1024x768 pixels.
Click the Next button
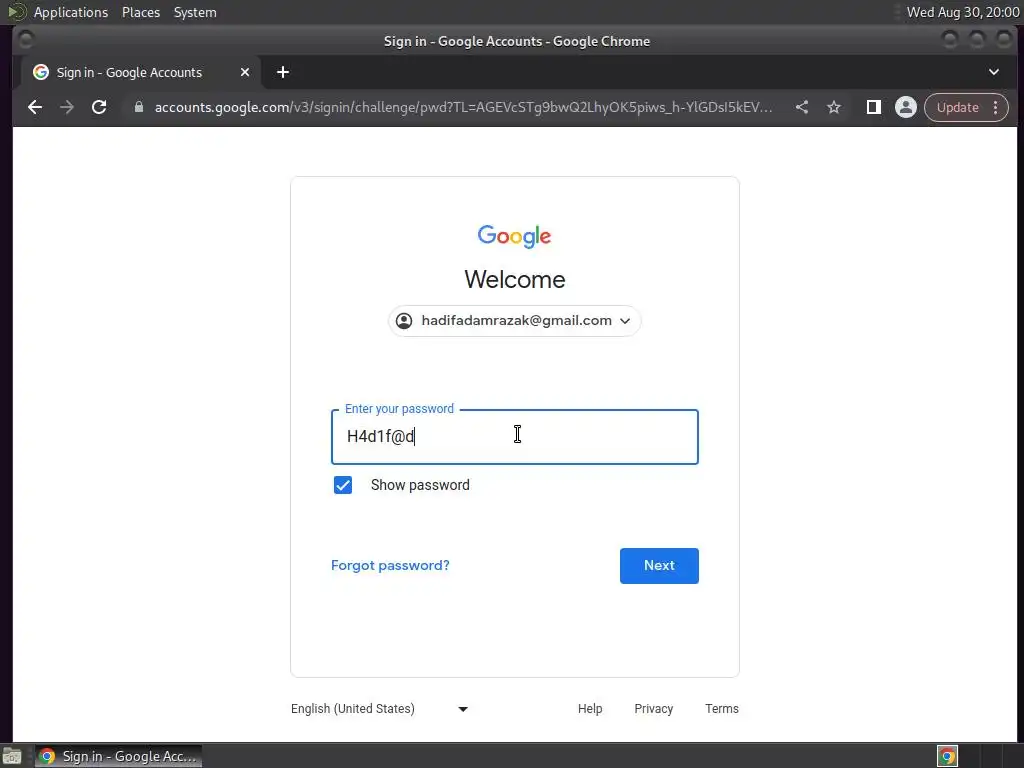659,566
